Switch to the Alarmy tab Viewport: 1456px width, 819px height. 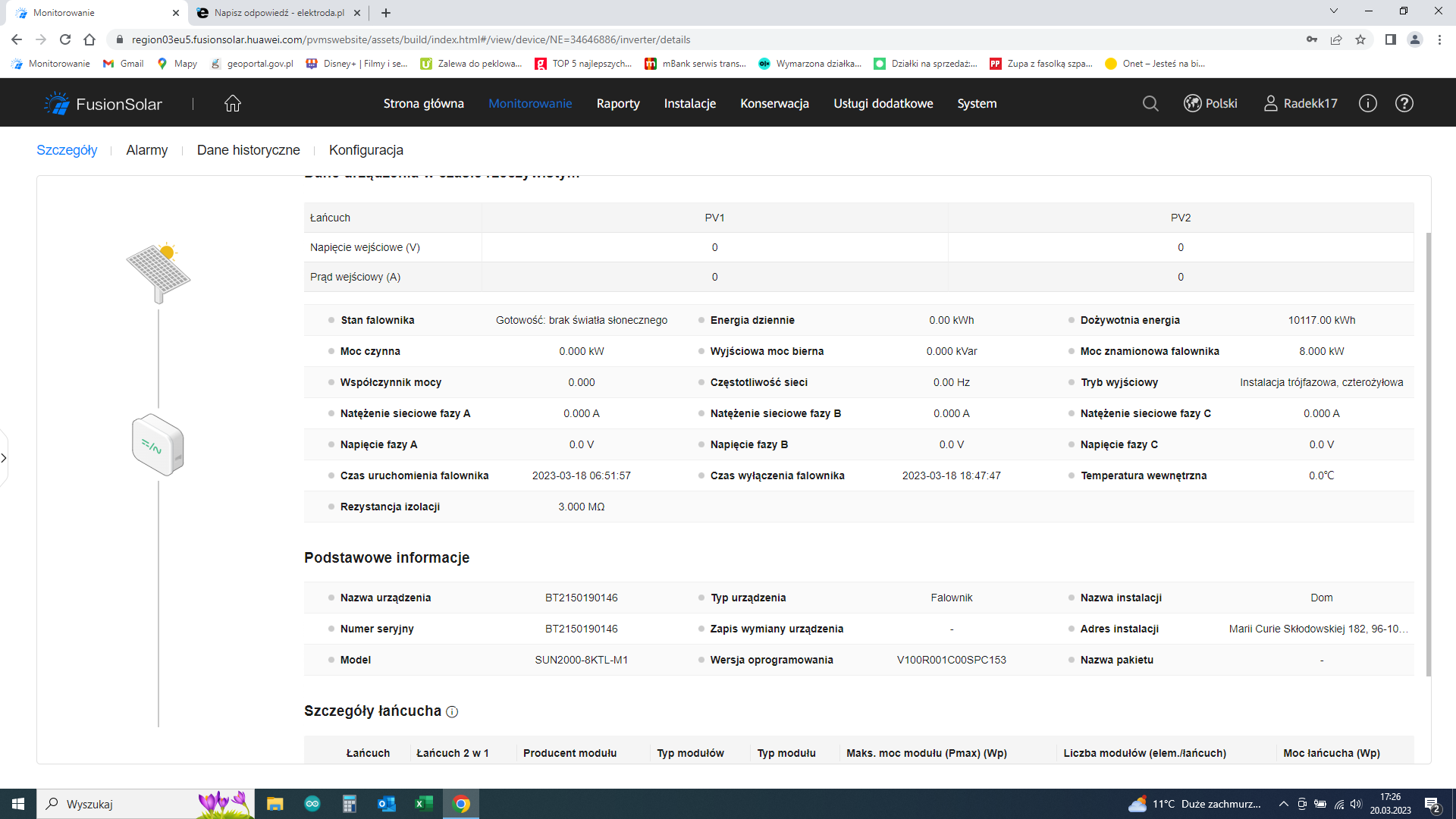(x=147, y=150)
